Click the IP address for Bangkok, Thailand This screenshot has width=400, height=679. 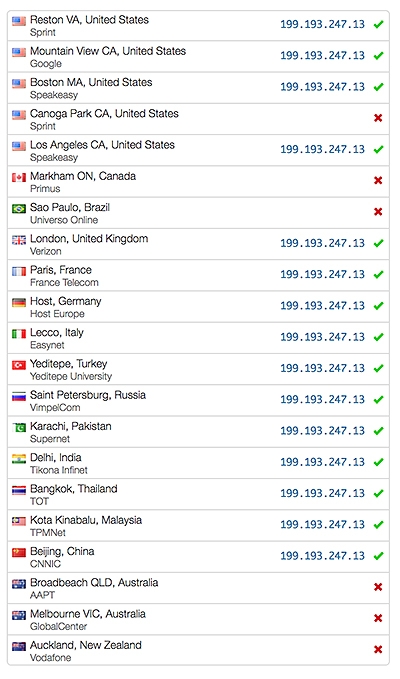tap(323, 493)
